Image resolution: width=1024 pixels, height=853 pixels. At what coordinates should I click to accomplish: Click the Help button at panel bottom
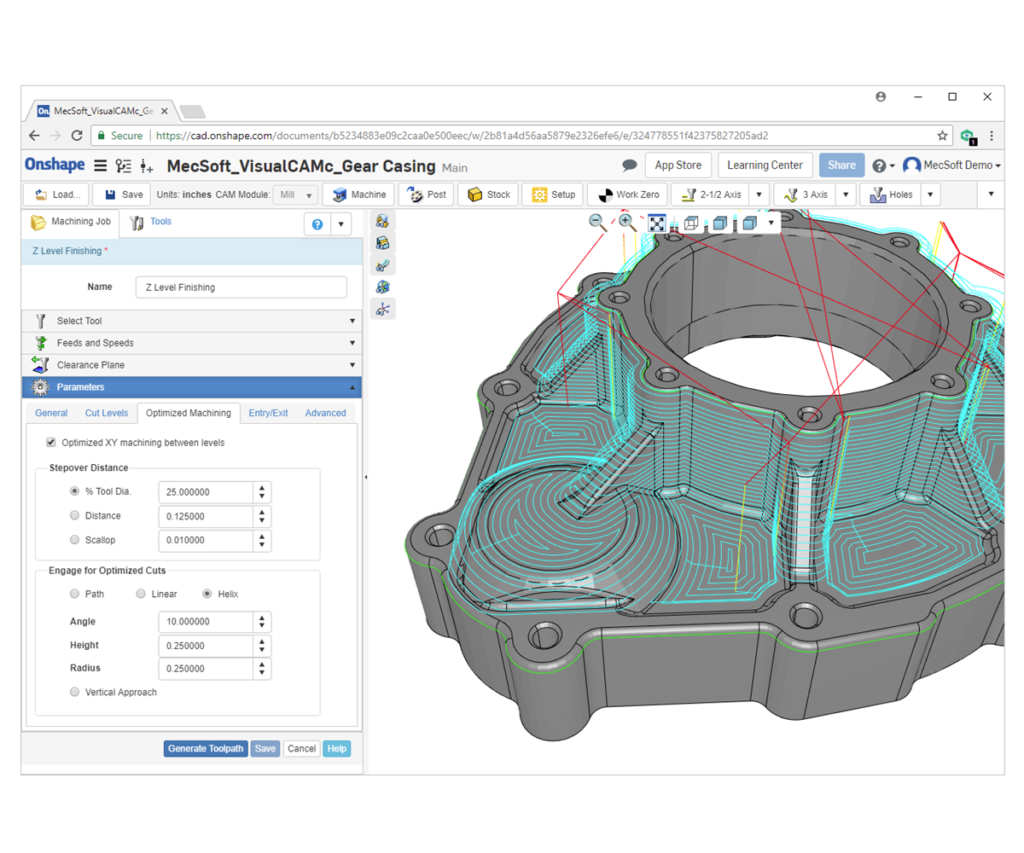pos(337,748)
